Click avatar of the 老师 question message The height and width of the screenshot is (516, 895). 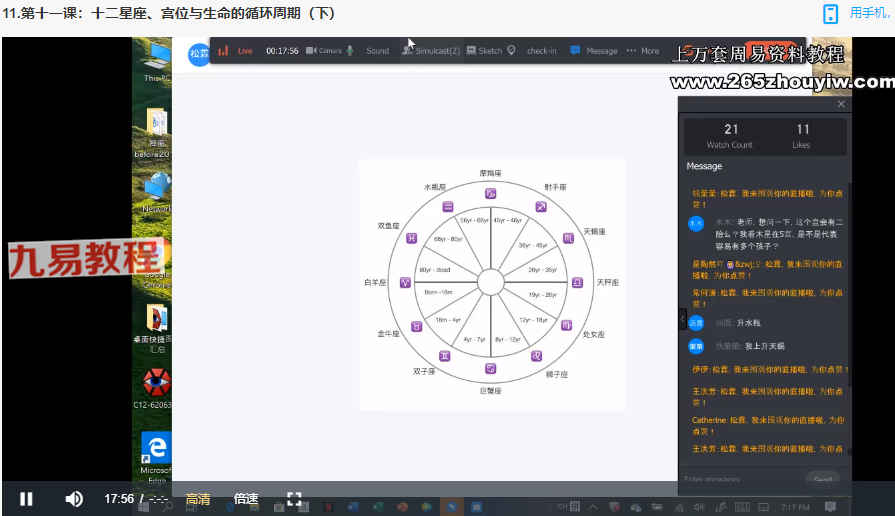pos(696,223)
